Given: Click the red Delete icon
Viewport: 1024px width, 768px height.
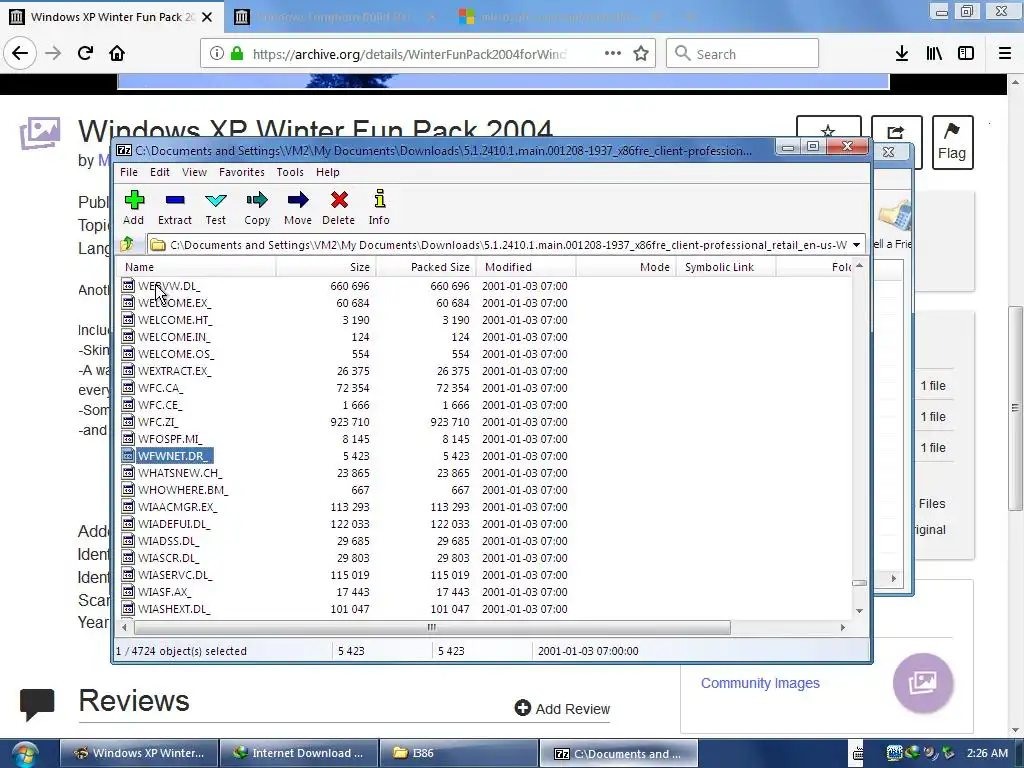Looking at the screenshot, I should click(339, 200).
